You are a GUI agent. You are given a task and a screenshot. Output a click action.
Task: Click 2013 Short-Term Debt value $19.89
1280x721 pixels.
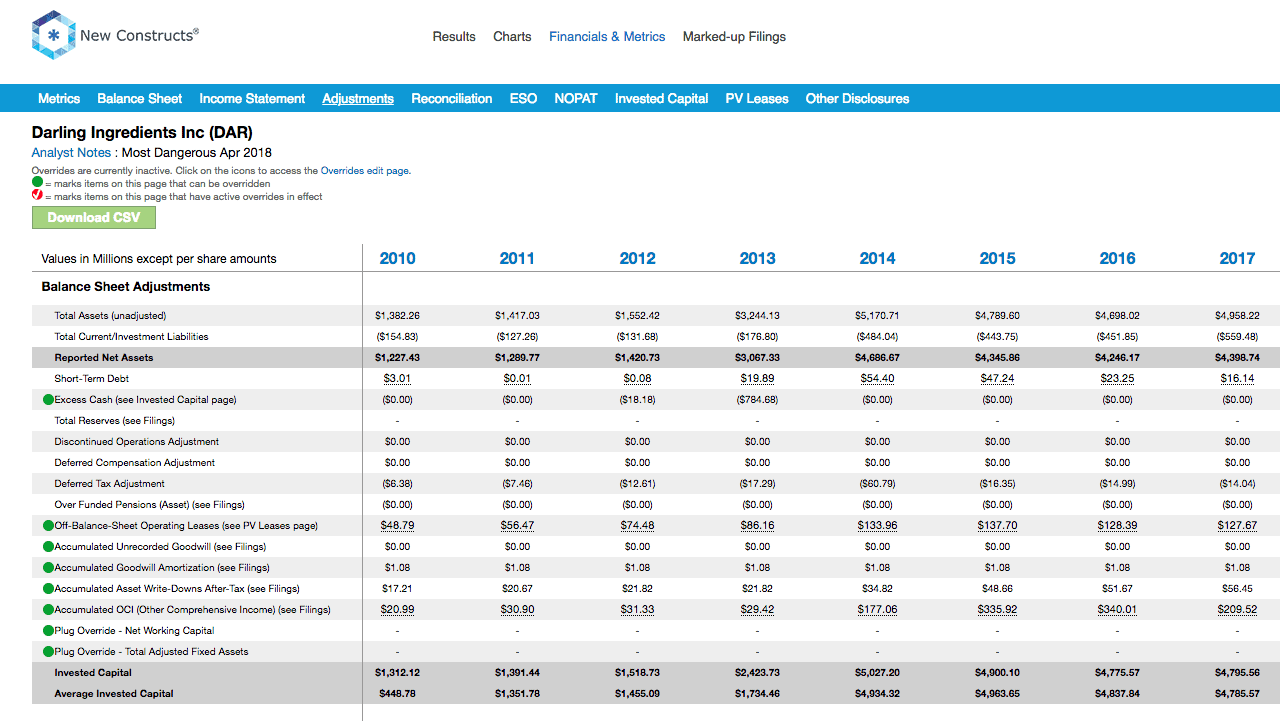point(757,379)
